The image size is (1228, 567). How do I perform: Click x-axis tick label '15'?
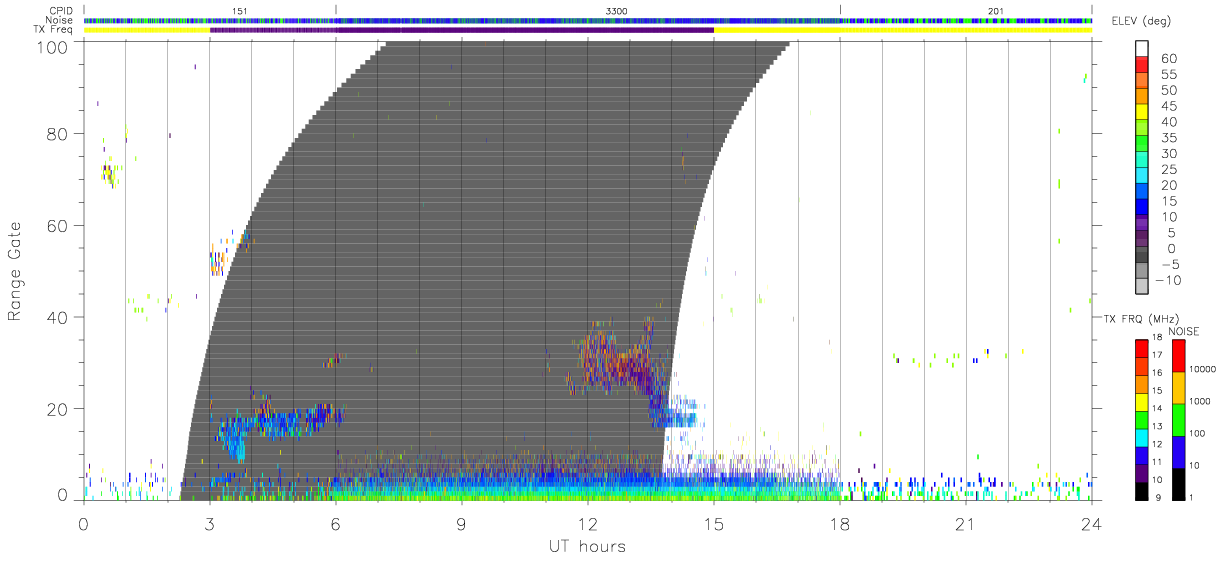click(x=714, y=525)
